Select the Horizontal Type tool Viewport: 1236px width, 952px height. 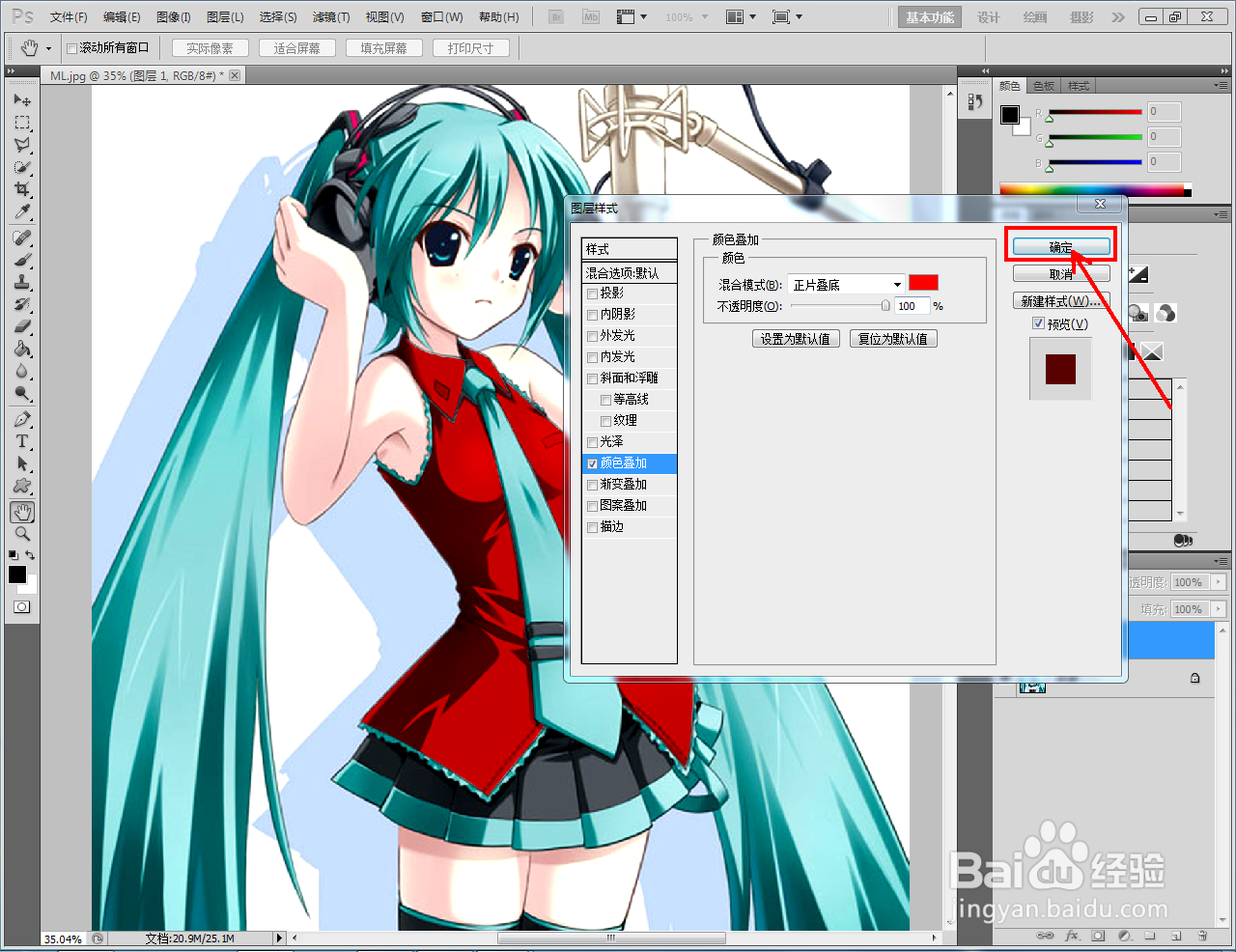point(22,441)
